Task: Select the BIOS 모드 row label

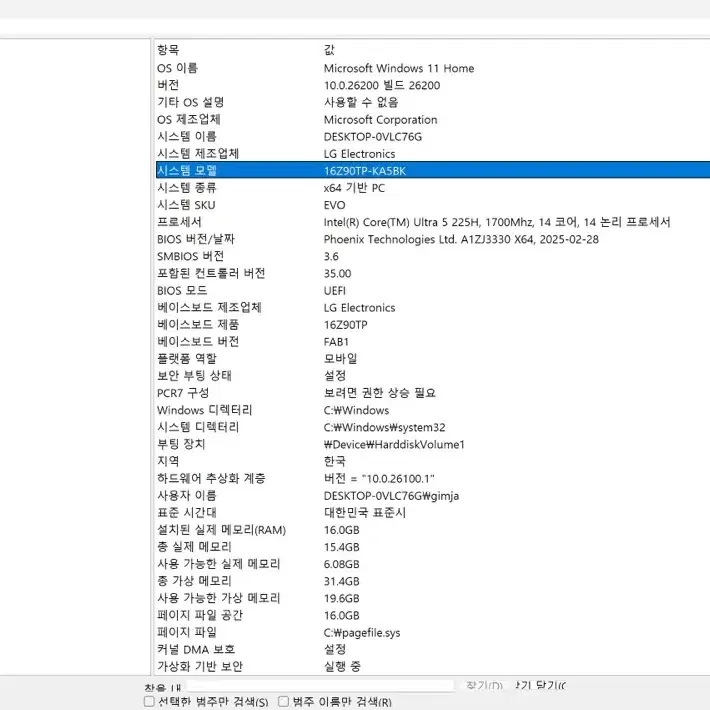Action: coord(182,290)
